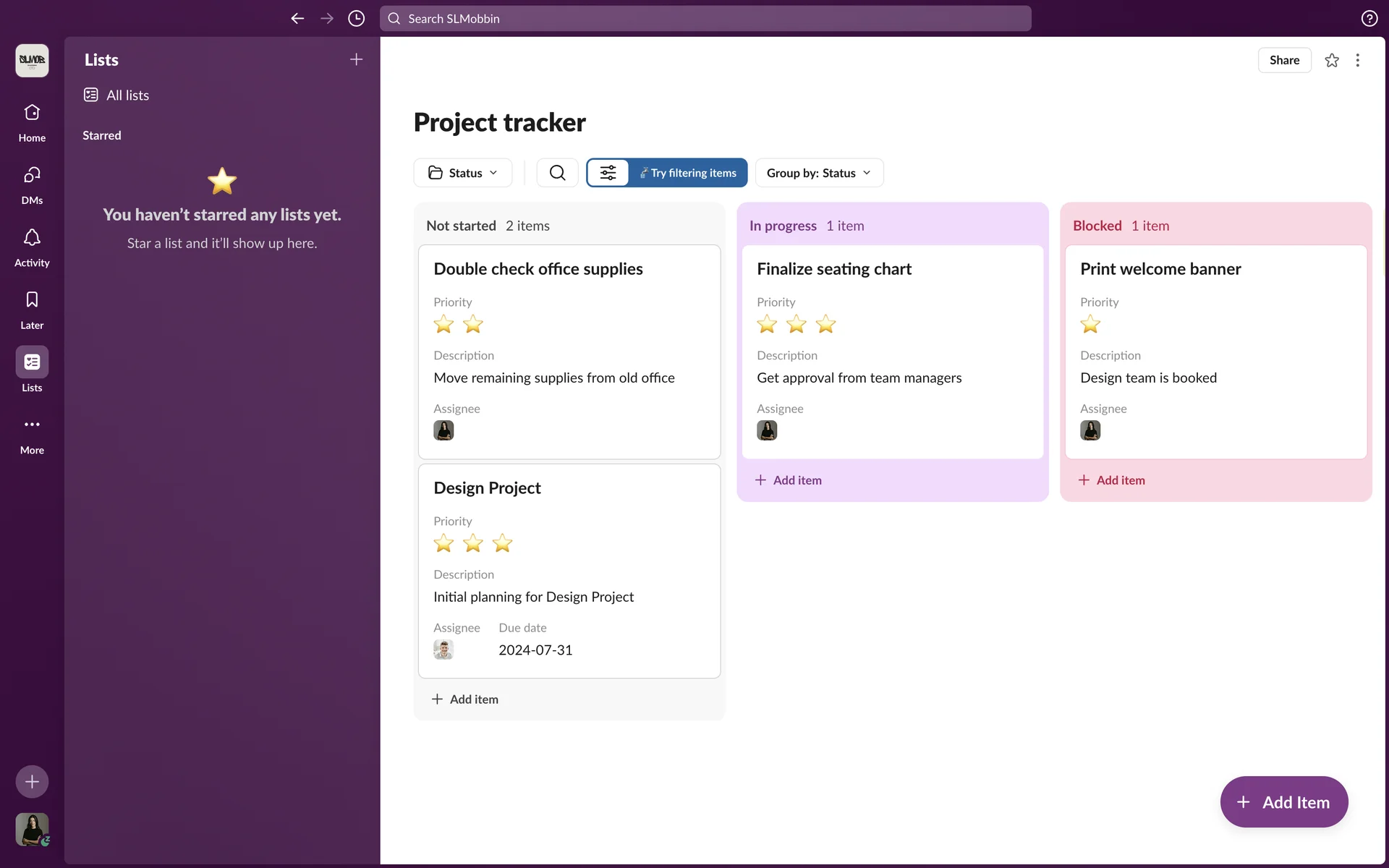Click the history clock icon
The height and width of the screenshot is (868, 1389).
pos(356,19)
